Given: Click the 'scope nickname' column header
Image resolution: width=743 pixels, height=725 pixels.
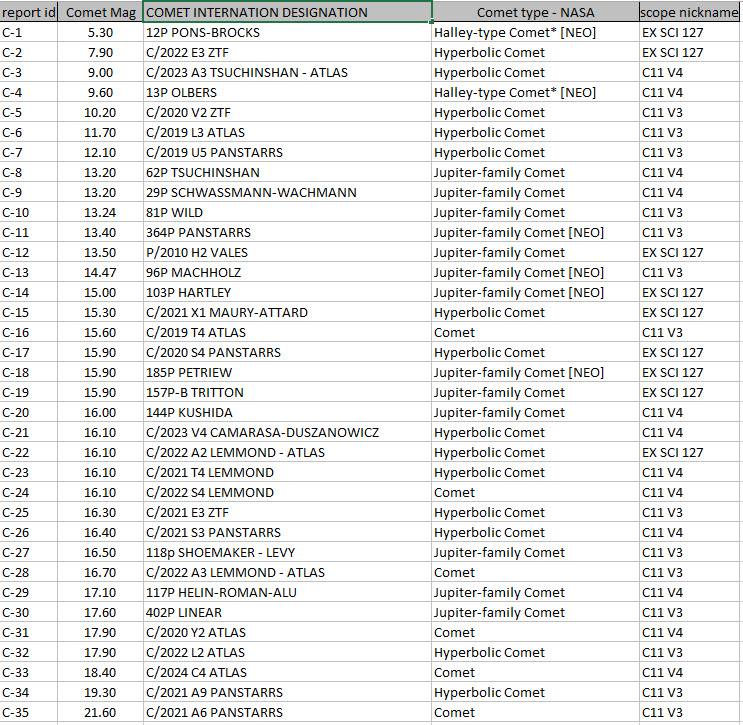Looking at the screenshot, I should [x=690, y=12].
